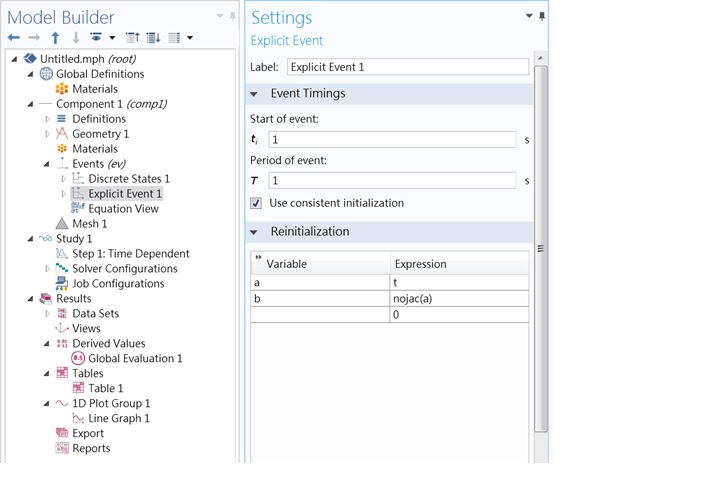Screen dimensions: 707x500
Task: Click the Settings panel vertical scrollbar
Action: pos(541,248)
